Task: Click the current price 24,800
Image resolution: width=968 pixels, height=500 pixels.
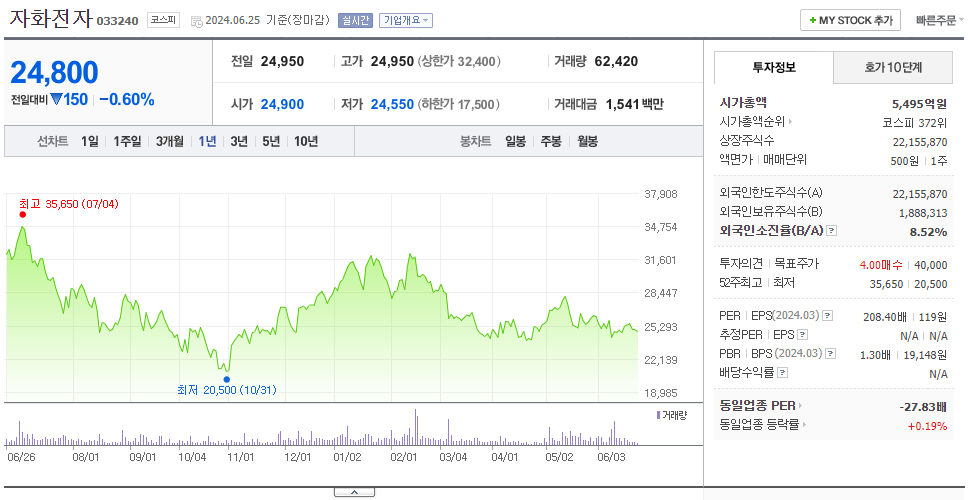Action: coord(54,72)
